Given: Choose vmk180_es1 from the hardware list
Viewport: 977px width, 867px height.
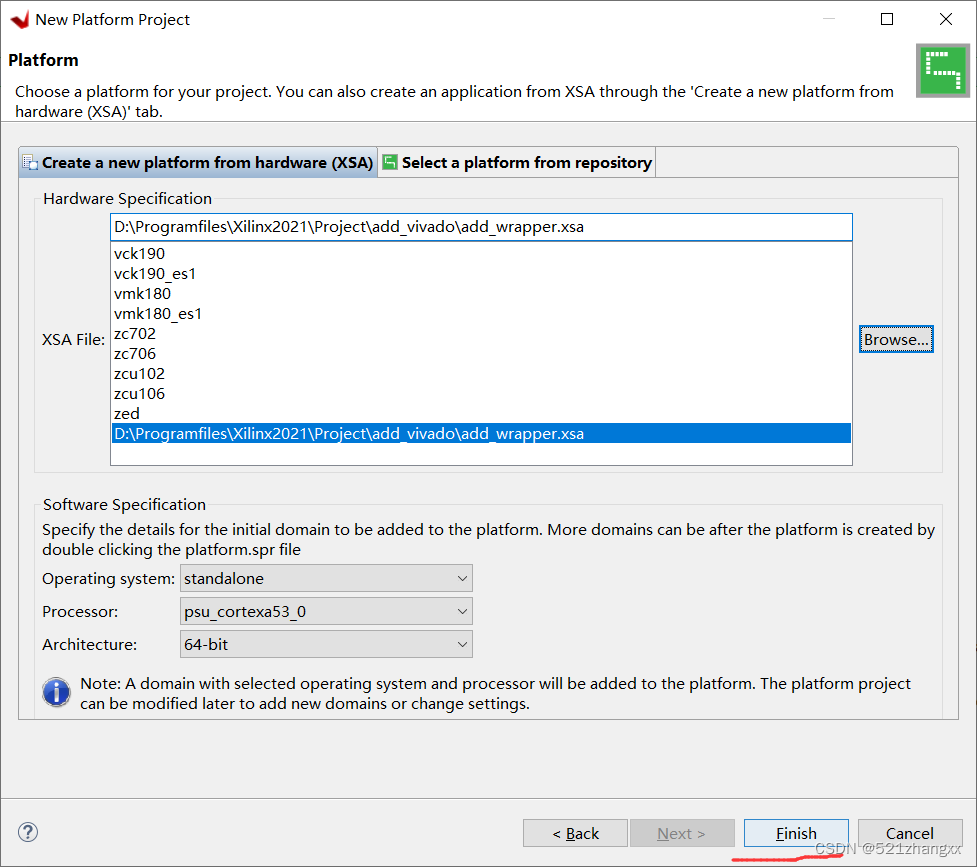Looking at the screenshot, I should [481, 314].
